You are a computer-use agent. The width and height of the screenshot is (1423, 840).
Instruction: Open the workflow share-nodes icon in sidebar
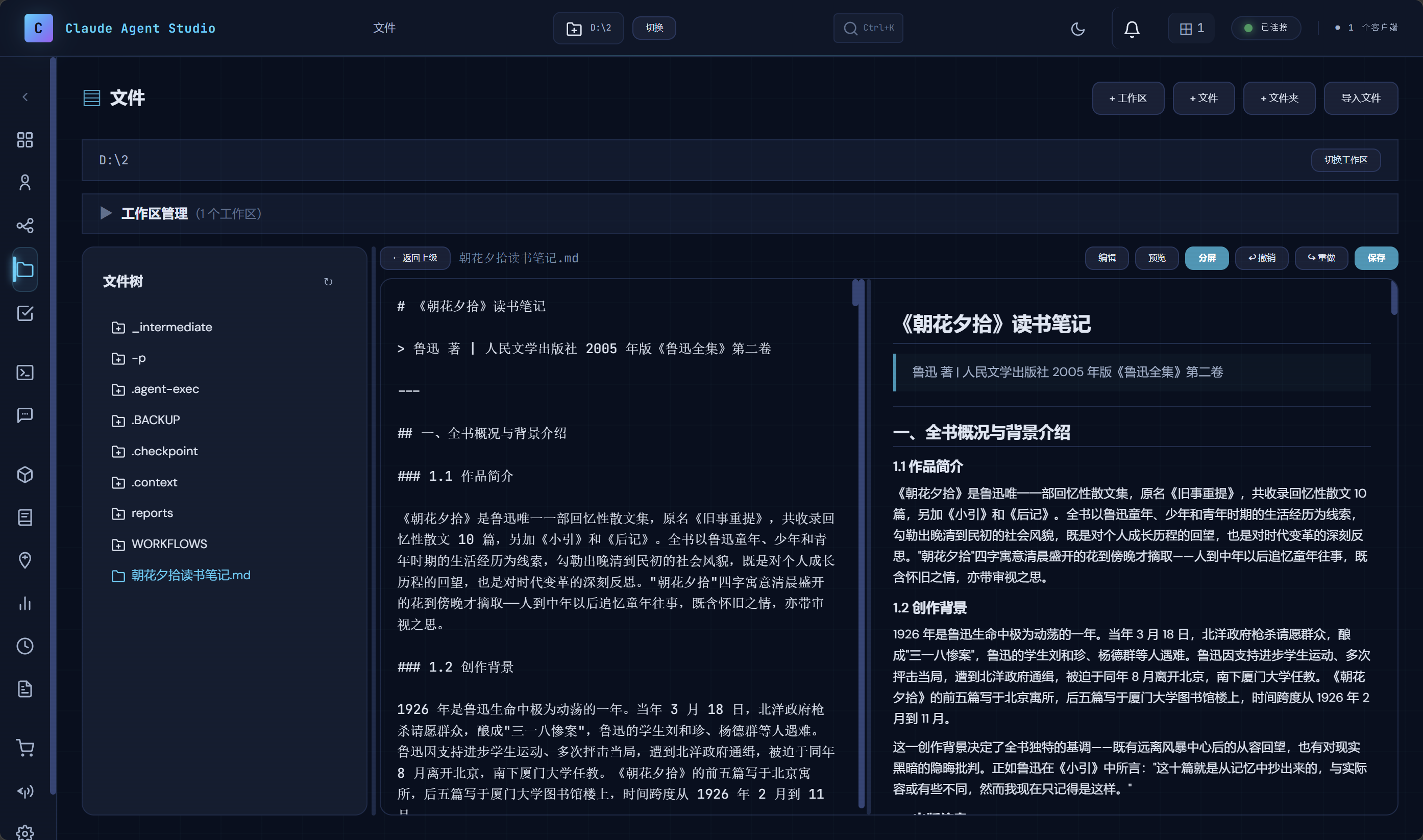click(x=25, y=225)
